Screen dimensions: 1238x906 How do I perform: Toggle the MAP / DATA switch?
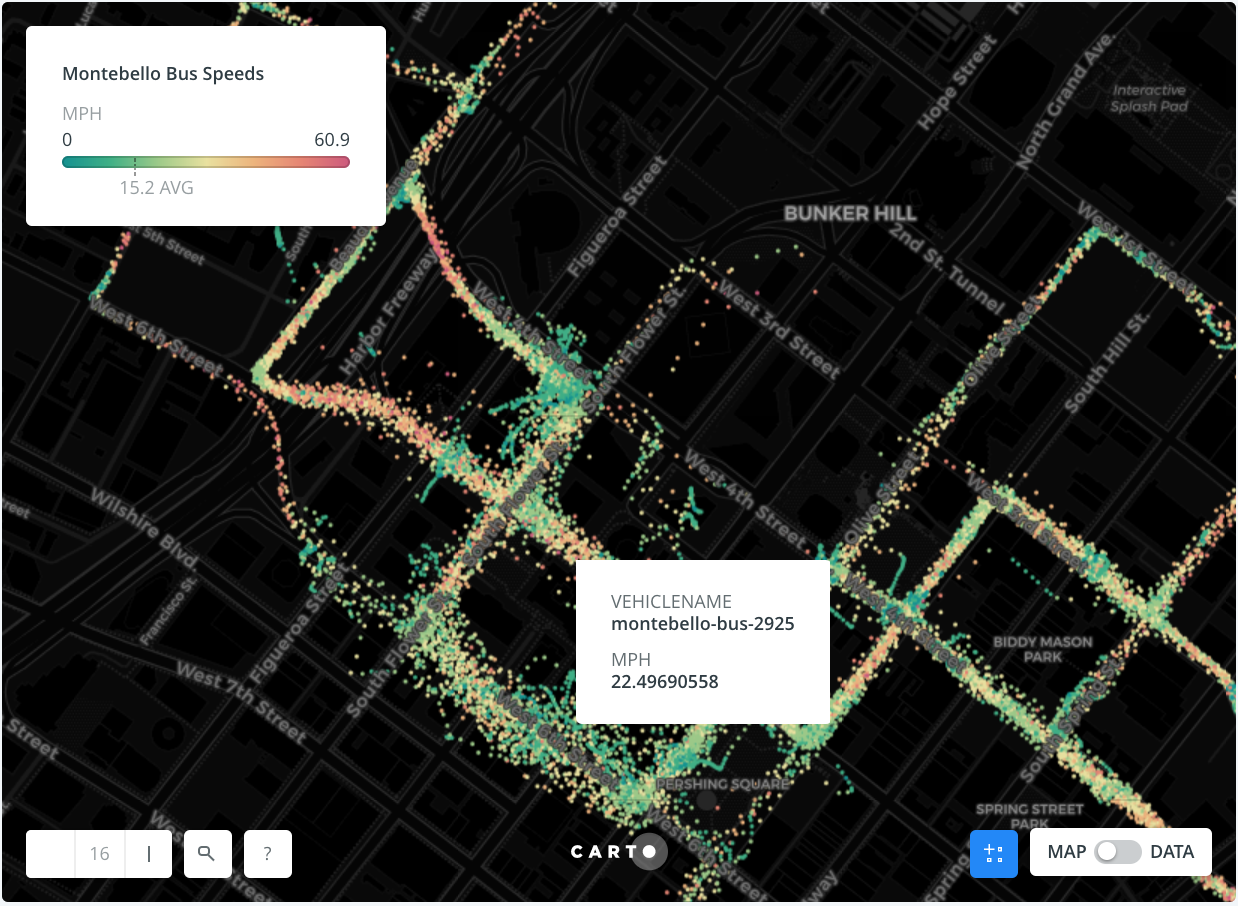pos(1118,852)
